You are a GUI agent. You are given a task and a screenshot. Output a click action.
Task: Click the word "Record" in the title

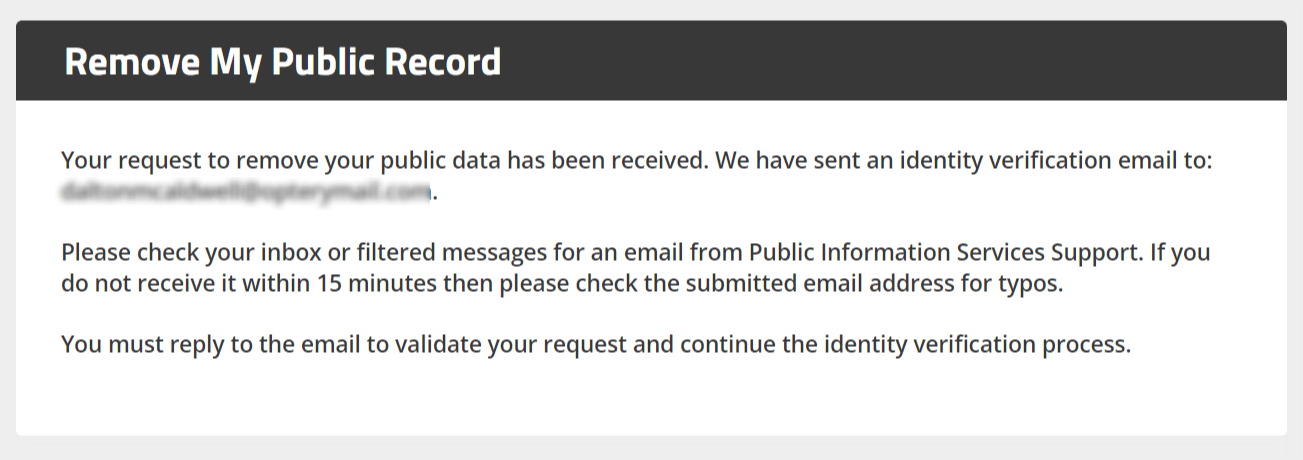point(443,62)
